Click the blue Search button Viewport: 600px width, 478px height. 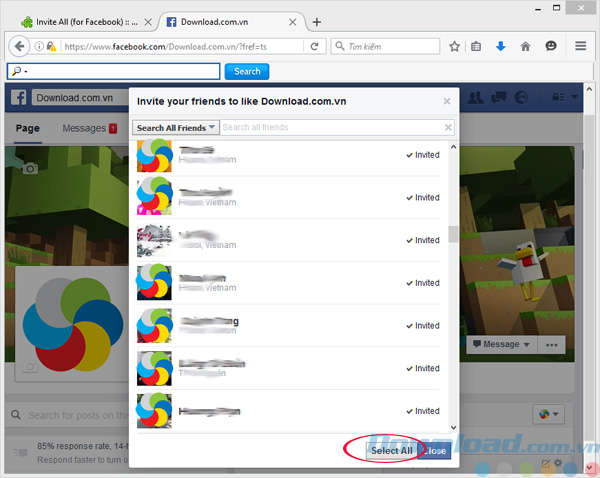tap(247, 72)
